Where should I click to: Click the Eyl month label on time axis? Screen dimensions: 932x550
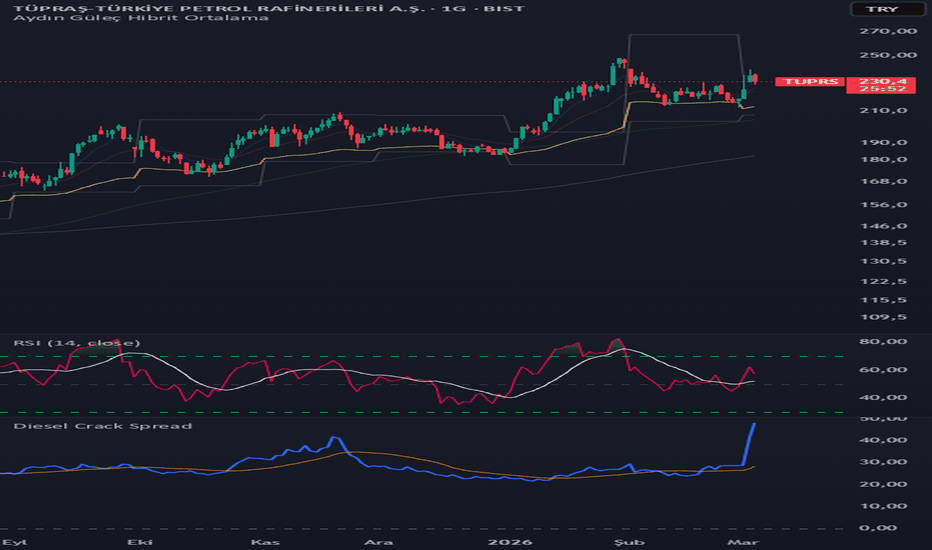point(14,542)
